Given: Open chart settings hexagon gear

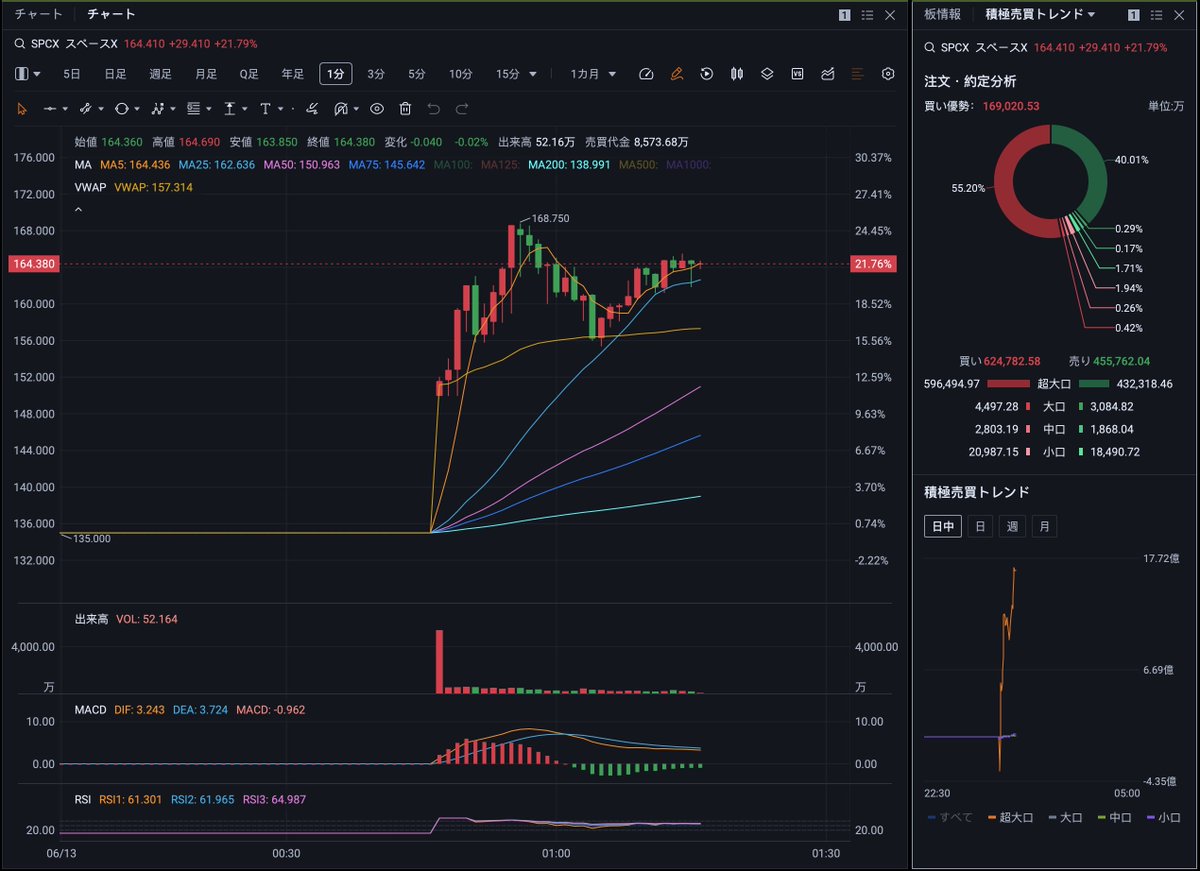Looking at the screenshot, I should [888, 74].
